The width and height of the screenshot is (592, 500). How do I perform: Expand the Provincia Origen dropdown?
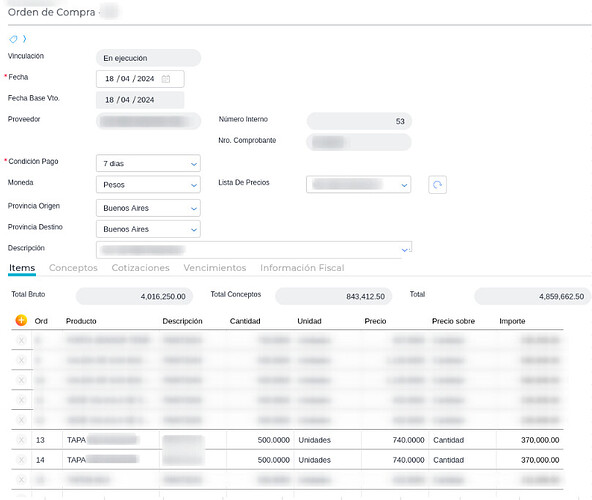coord(148,208)
